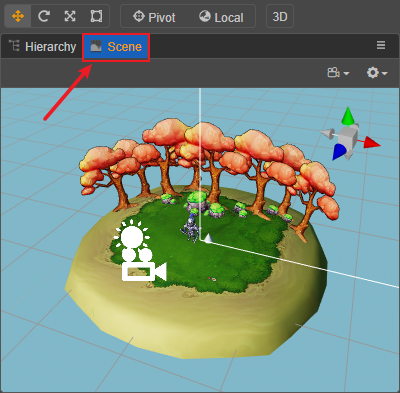Click the green Y-axis cone on the gizmo
The width and height of the screenshot is (400, 393).
348,116
